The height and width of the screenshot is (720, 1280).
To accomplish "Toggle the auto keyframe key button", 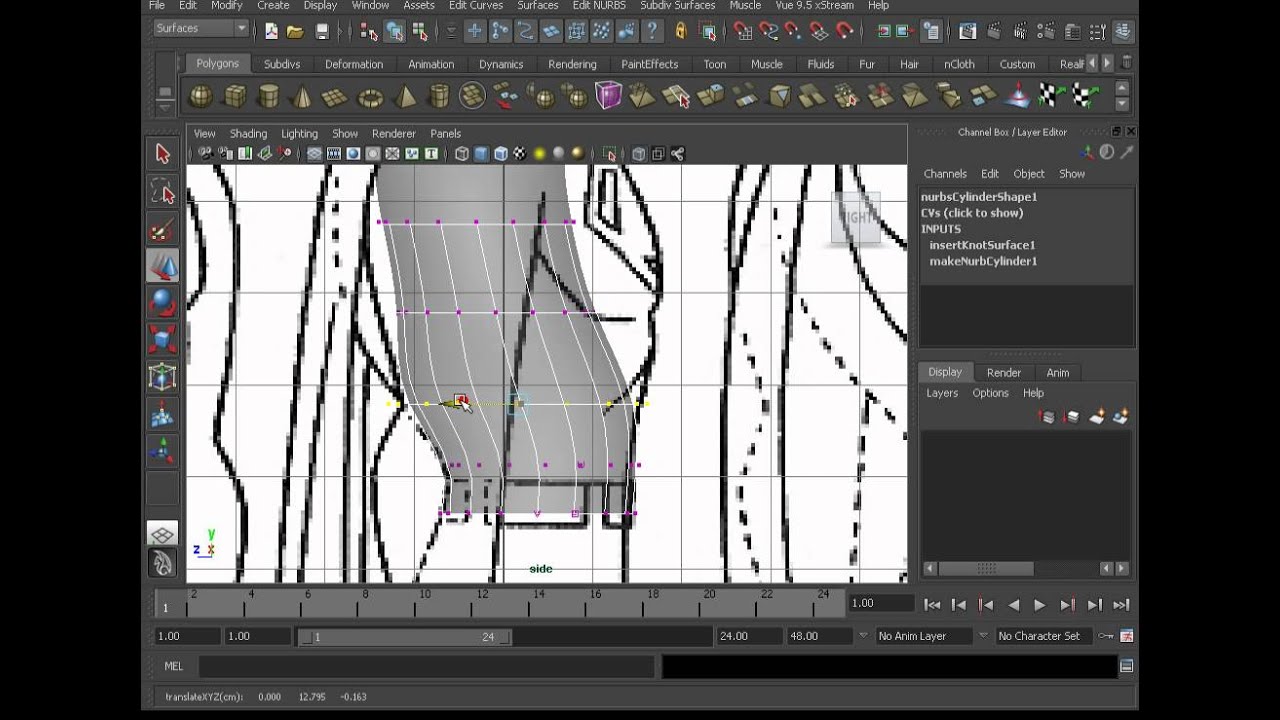I will [1105, 636].
